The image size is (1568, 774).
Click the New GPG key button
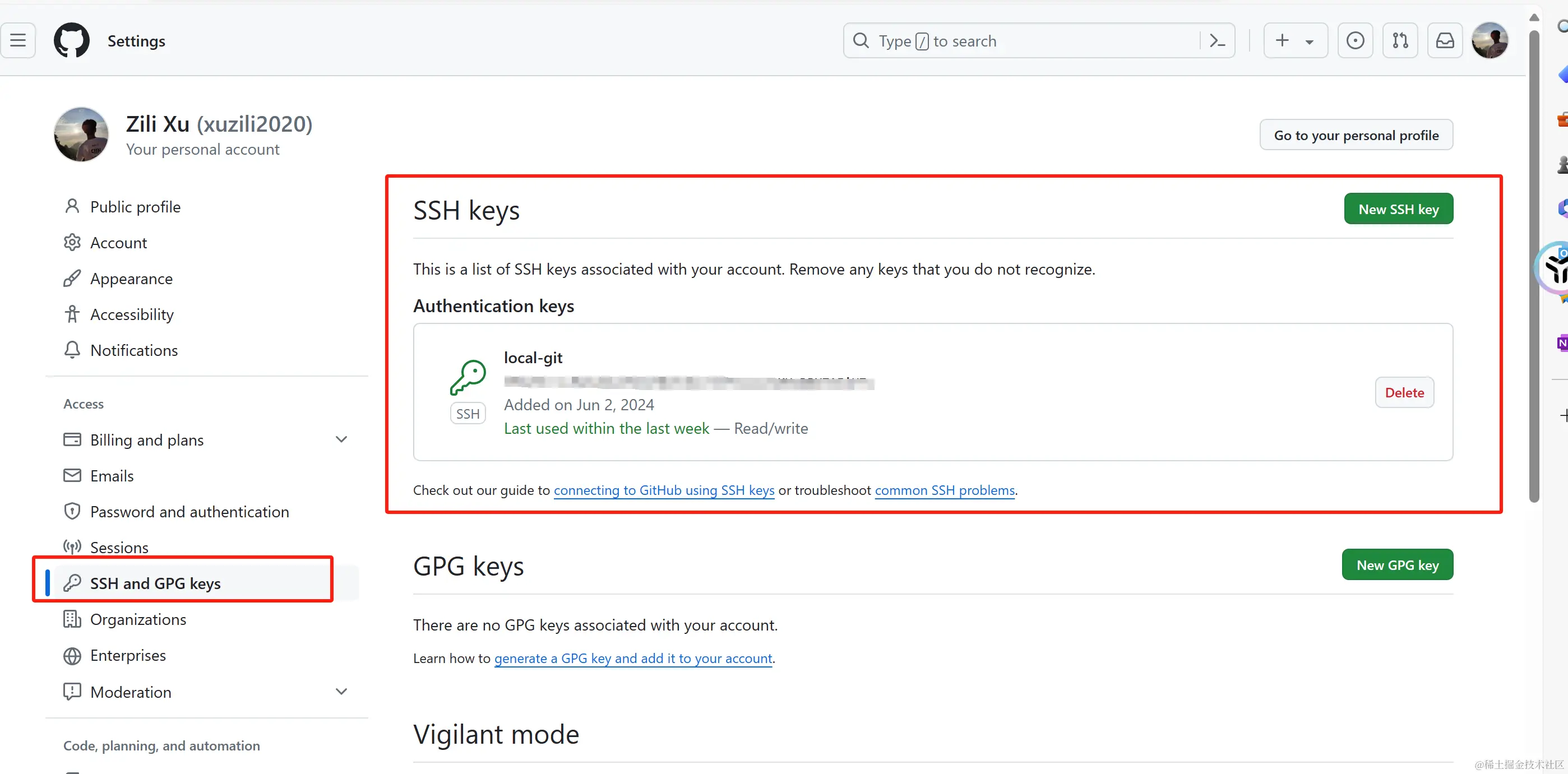click(1397, 565)
